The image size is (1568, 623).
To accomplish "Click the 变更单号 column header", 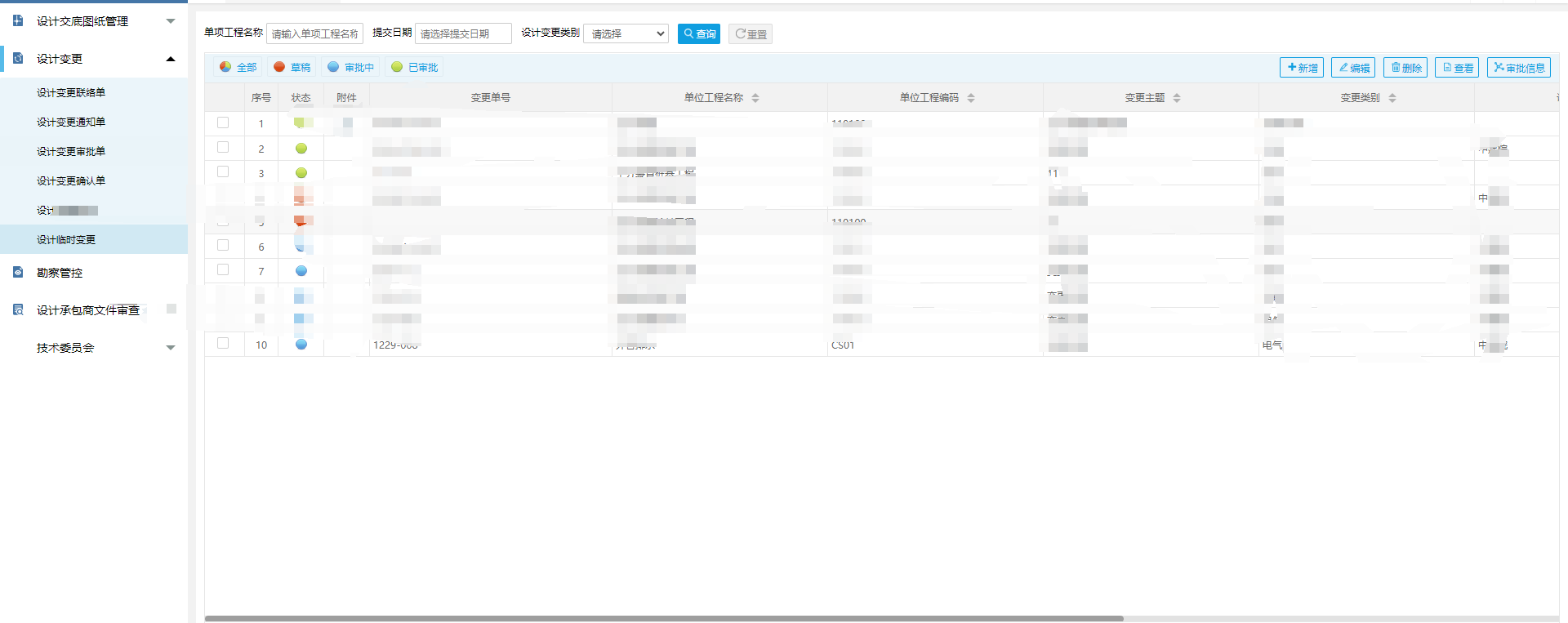I will pos(491,98).
